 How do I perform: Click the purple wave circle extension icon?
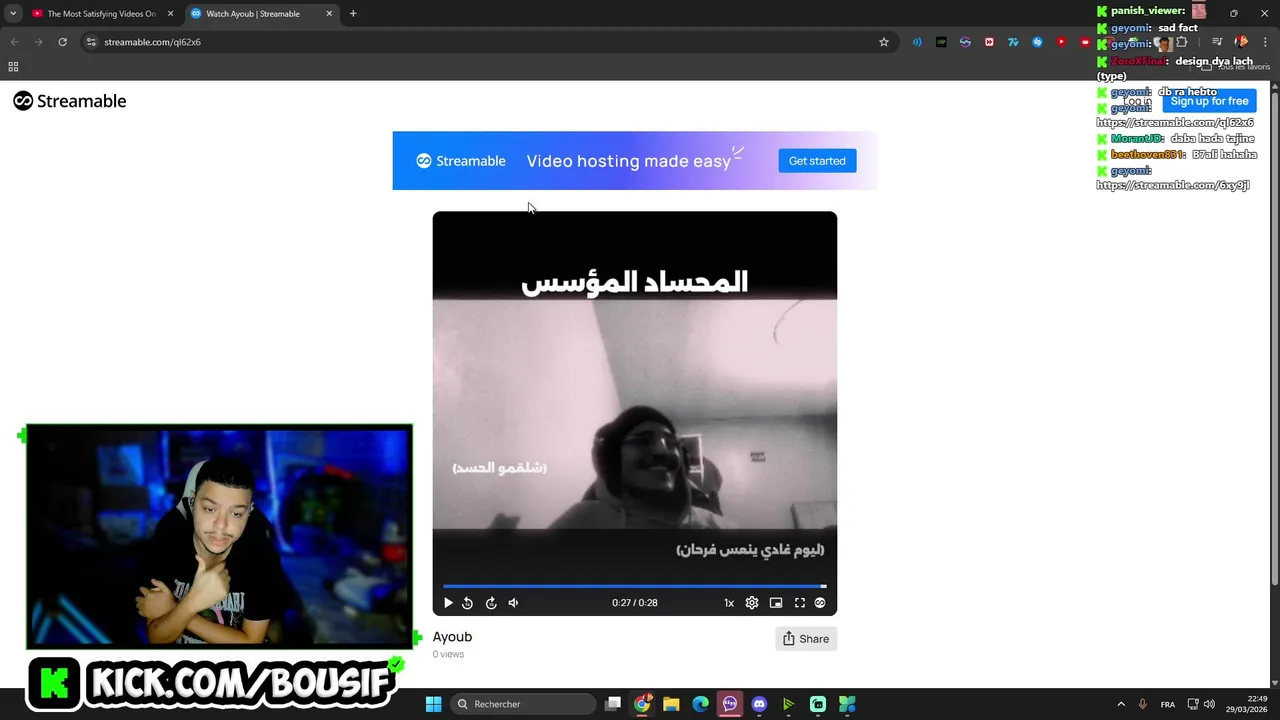(x=965, y=42)
